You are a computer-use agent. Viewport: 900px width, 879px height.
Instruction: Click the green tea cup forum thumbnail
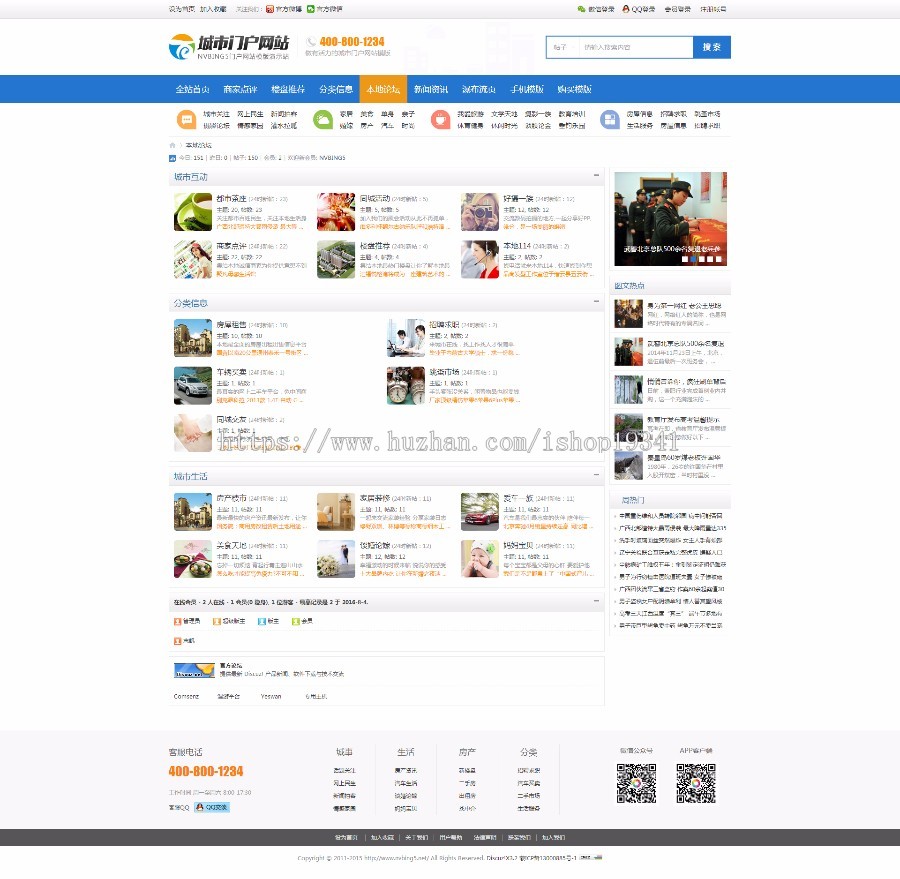click(193, 212)
